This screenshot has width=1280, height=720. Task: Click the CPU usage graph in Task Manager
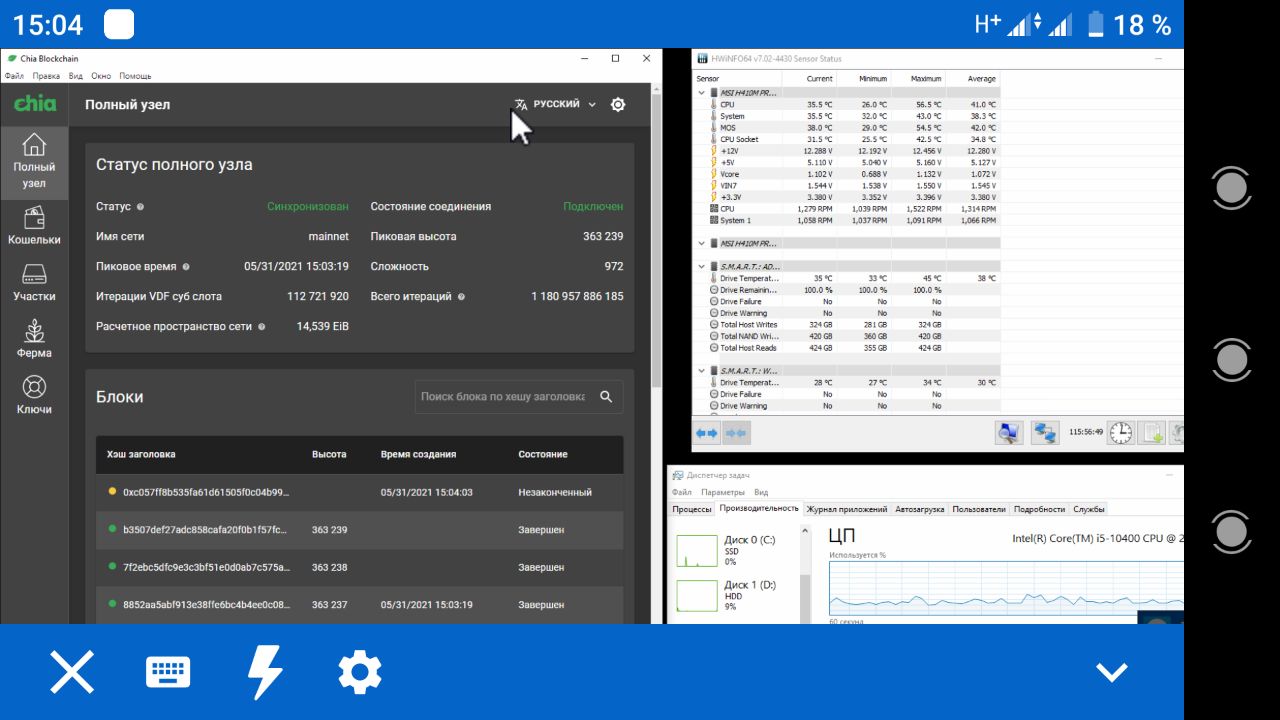(1006, 587)
